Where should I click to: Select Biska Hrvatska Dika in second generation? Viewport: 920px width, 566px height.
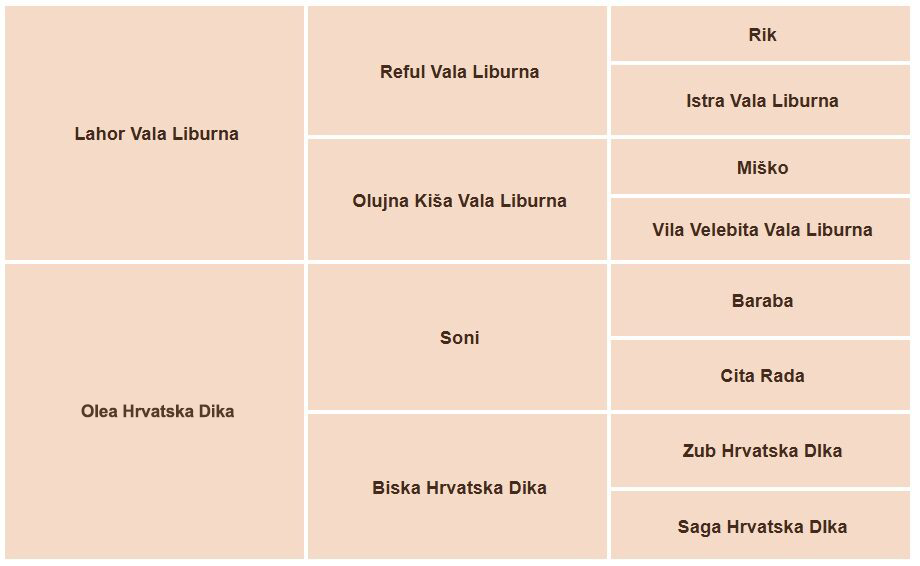click(x=459, y=488)
